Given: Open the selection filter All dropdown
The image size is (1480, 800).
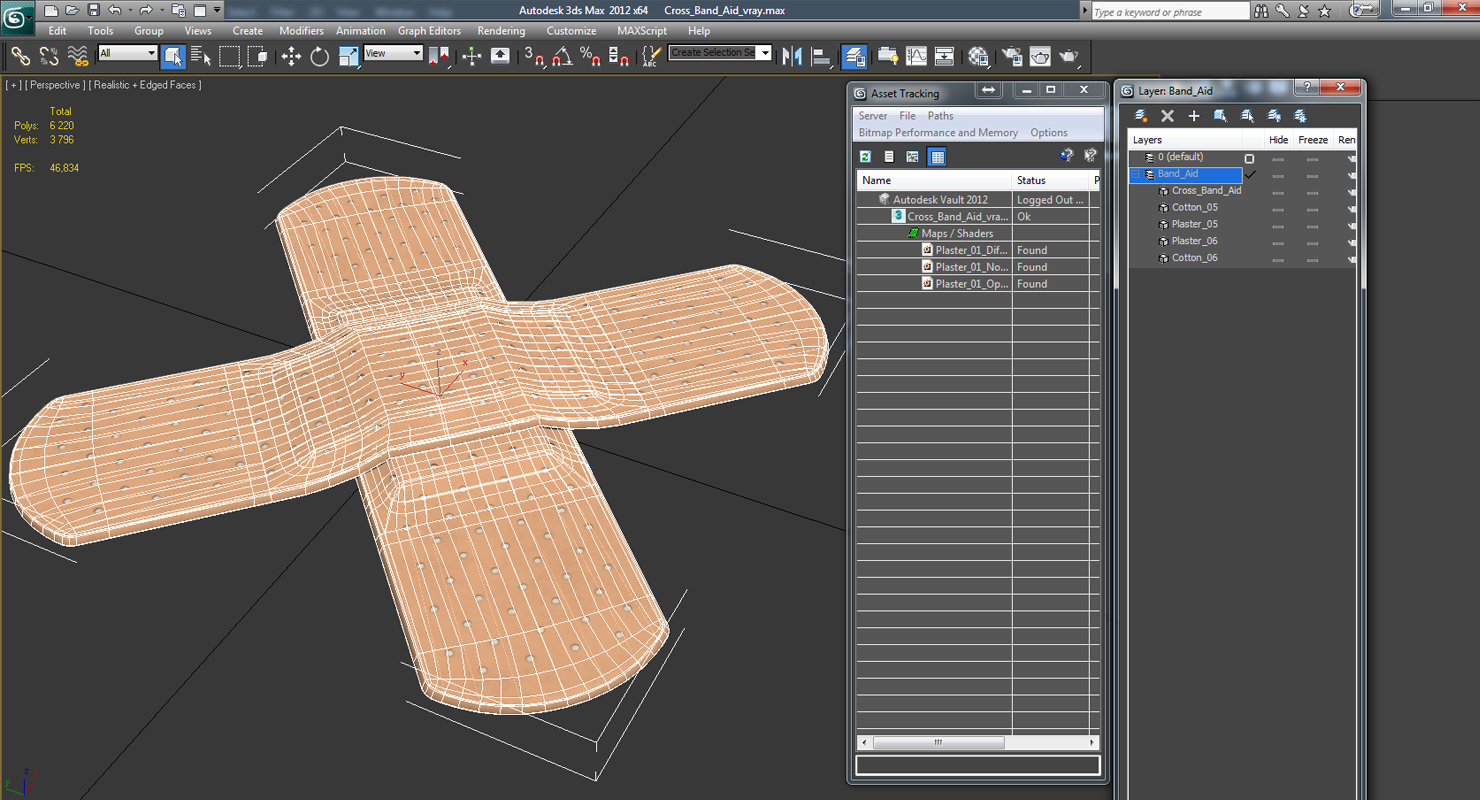Looking at the screenshot, I should pyautogui.click(x=128, y=53).
